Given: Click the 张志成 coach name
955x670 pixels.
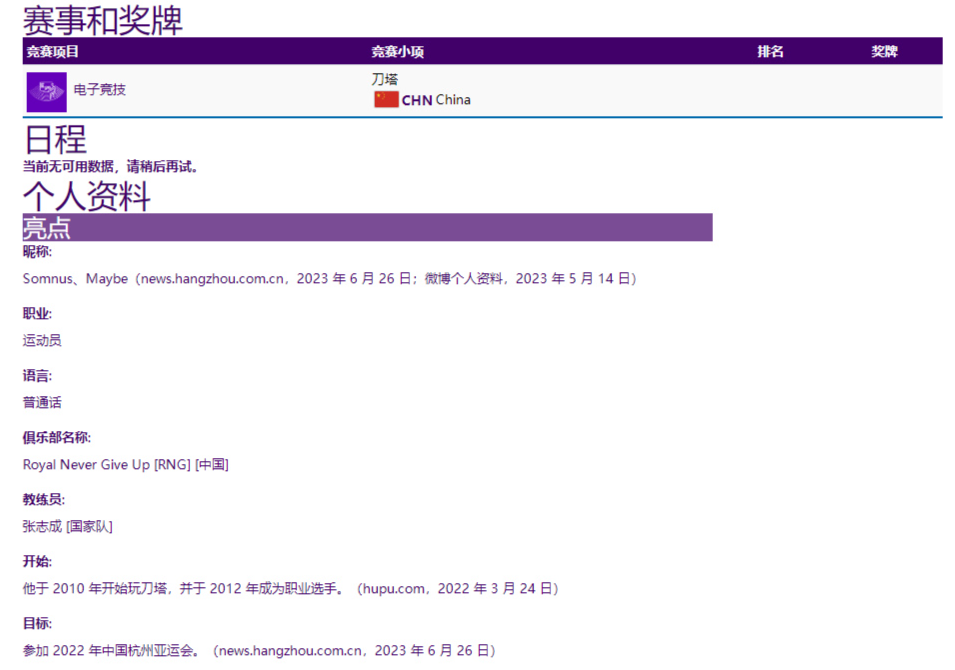Looking at the screenshot, I should click(68, 526).
